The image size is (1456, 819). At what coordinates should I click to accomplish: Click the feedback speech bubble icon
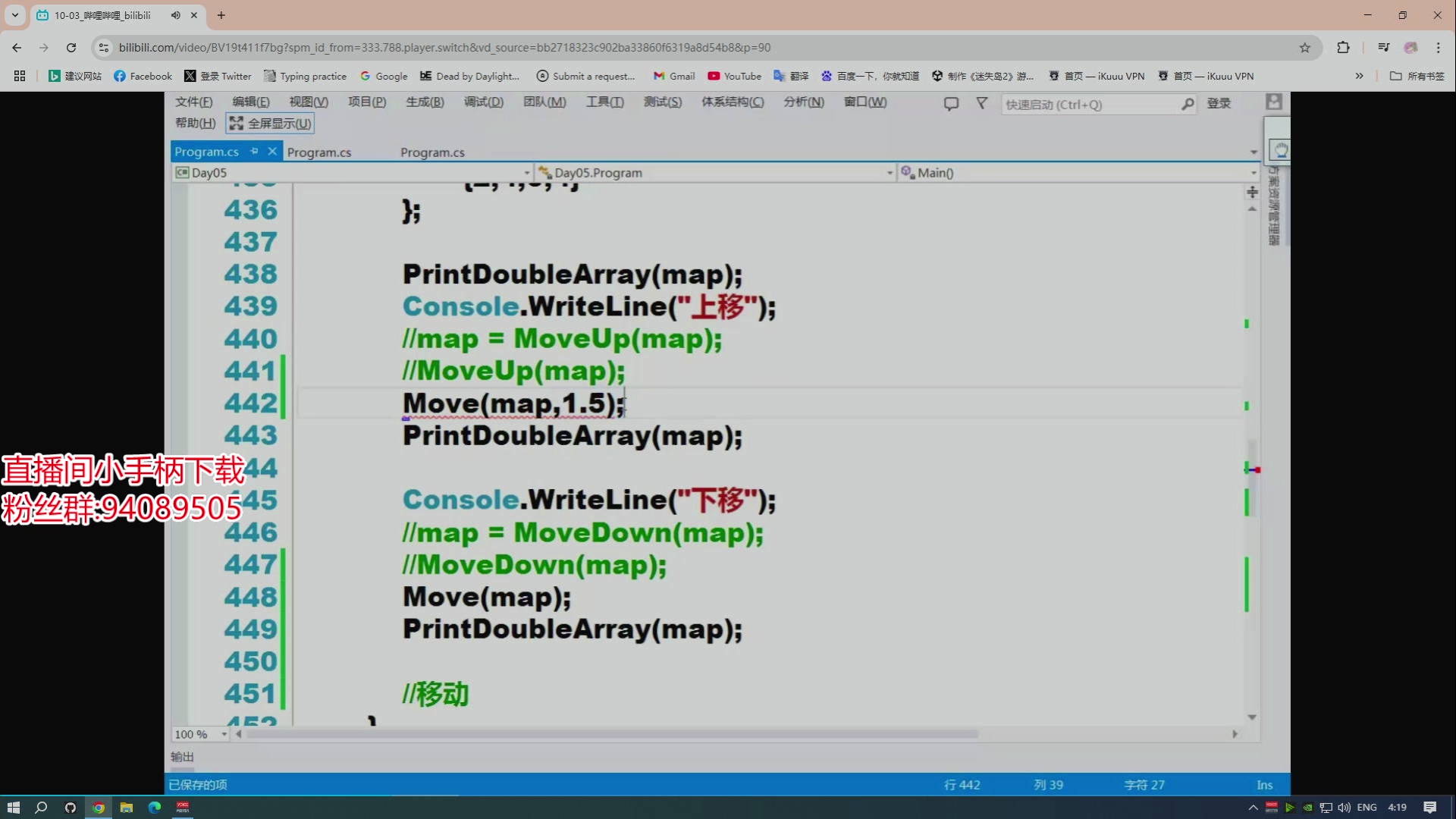point(951,103)
